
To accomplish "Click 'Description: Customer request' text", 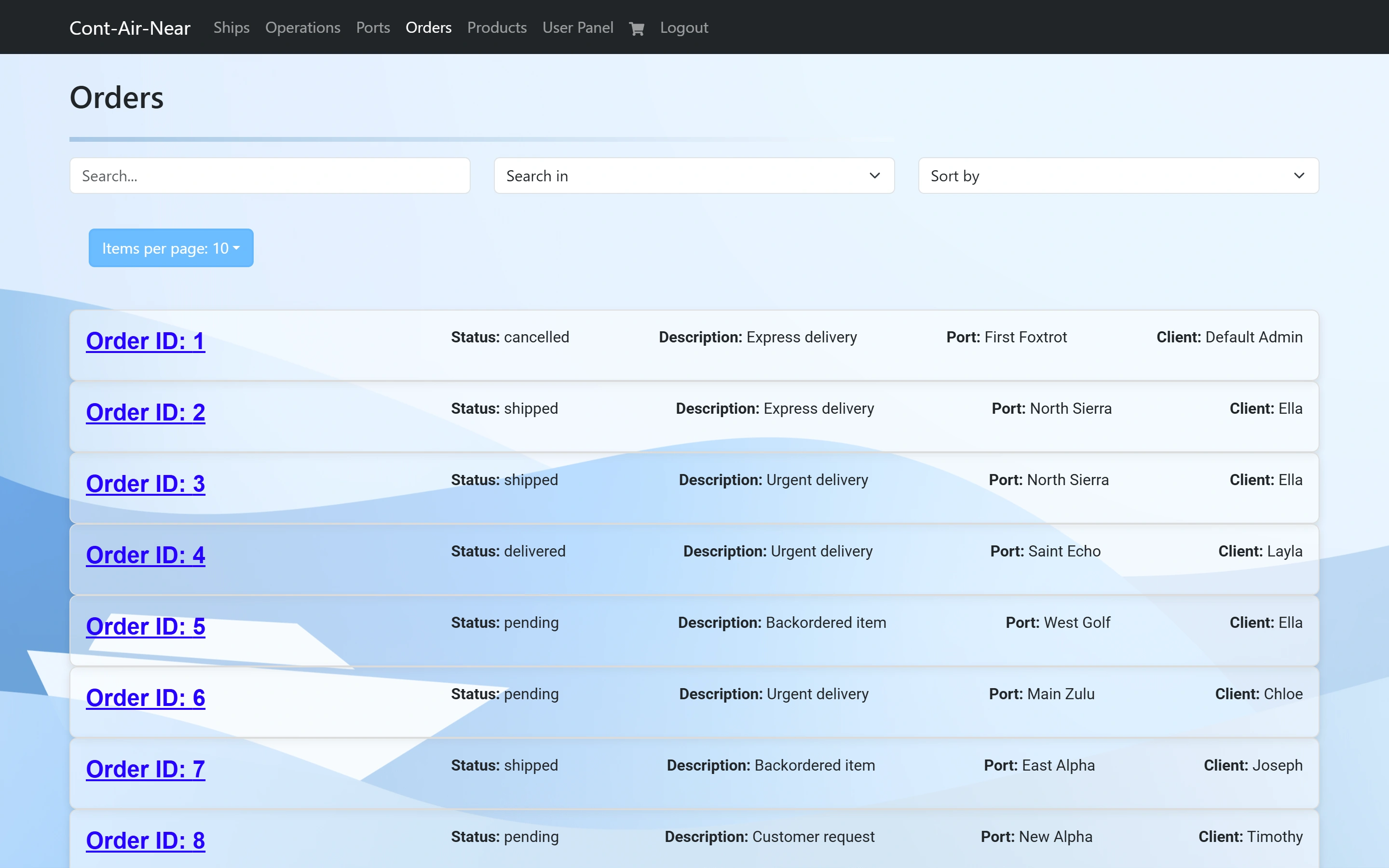I will click(x=770, y=837).
